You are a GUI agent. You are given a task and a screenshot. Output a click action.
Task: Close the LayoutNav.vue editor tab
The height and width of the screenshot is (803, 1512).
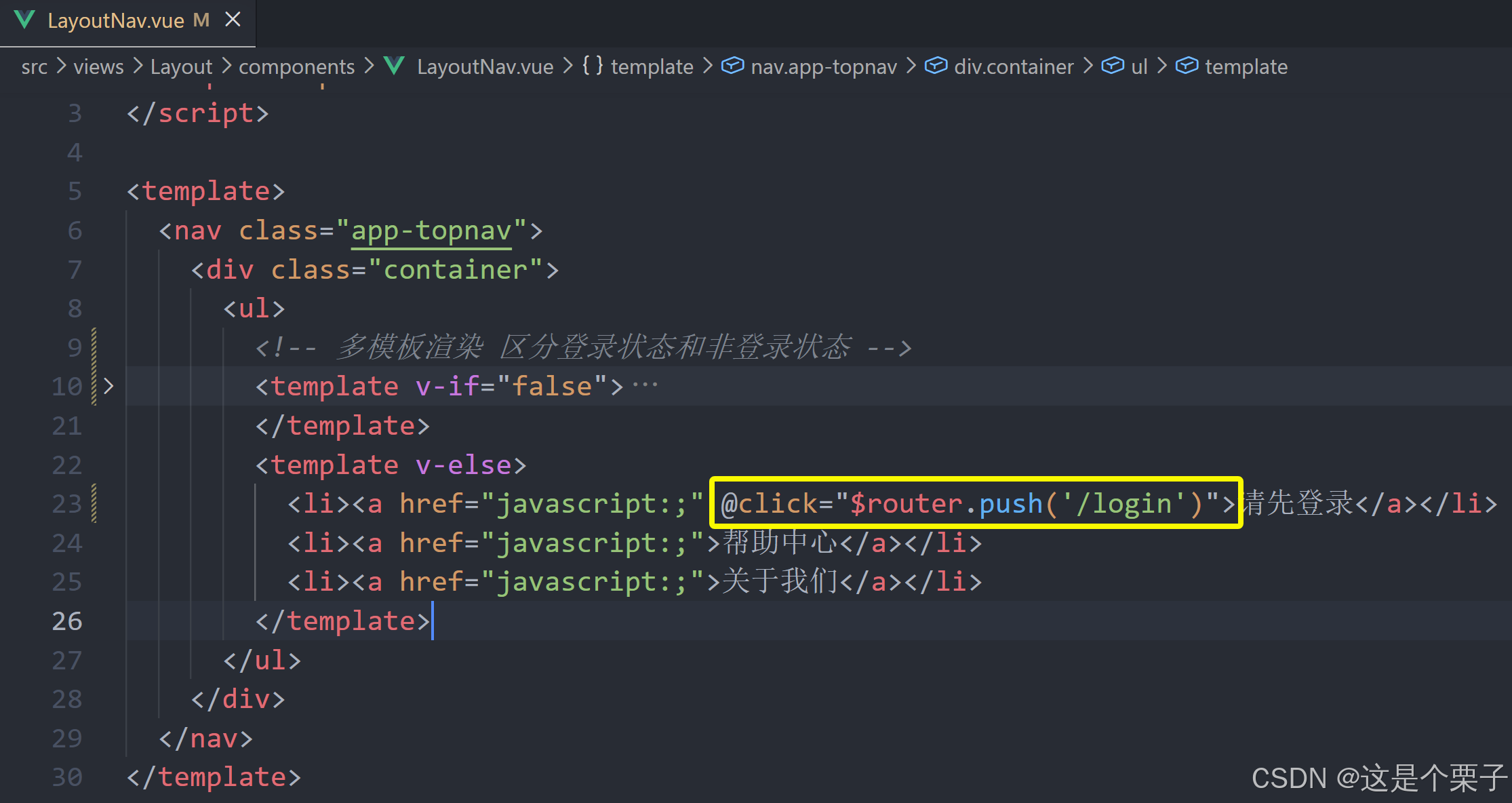tap(233, 20)
